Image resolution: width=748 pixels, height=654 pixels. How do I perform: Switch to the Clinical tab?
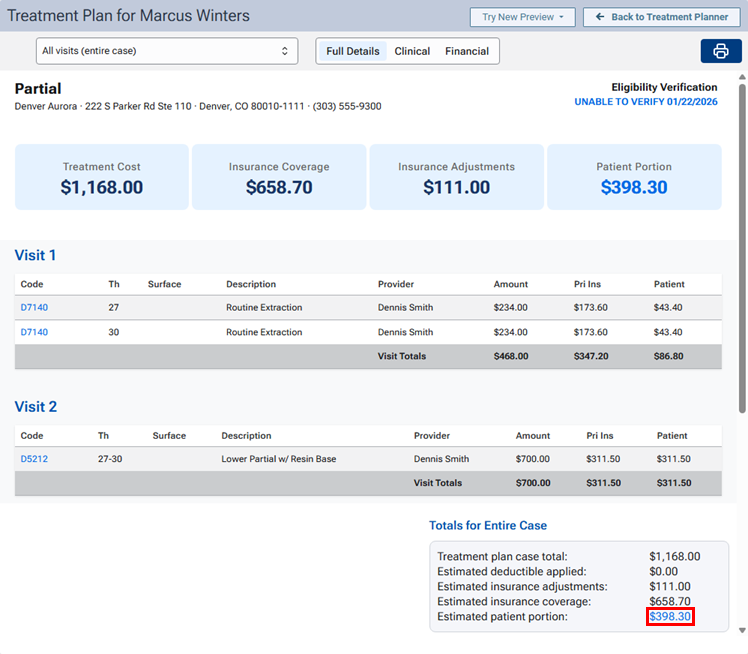coord(412,51)
